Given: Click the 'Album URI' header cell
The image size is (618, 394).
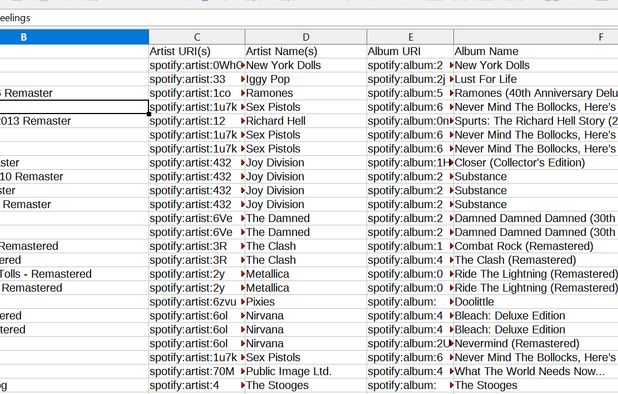Looking at the screenshot, I should (x=410, y=51).
